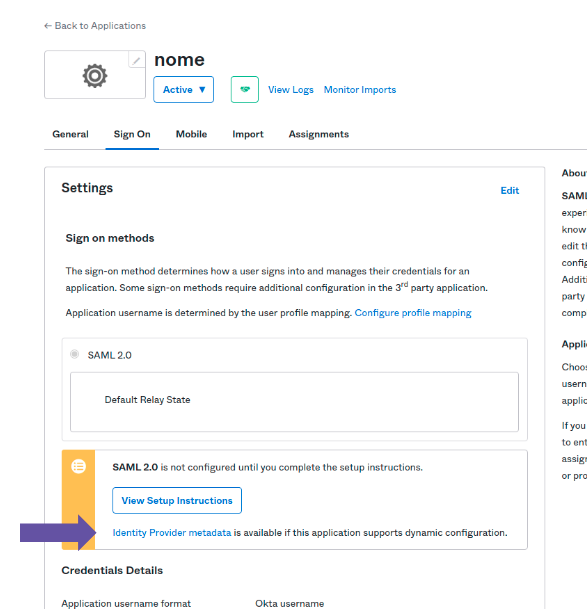Open Monitor Imports link
The height and width of the screenshot is (609, 587).
[360, 90]
